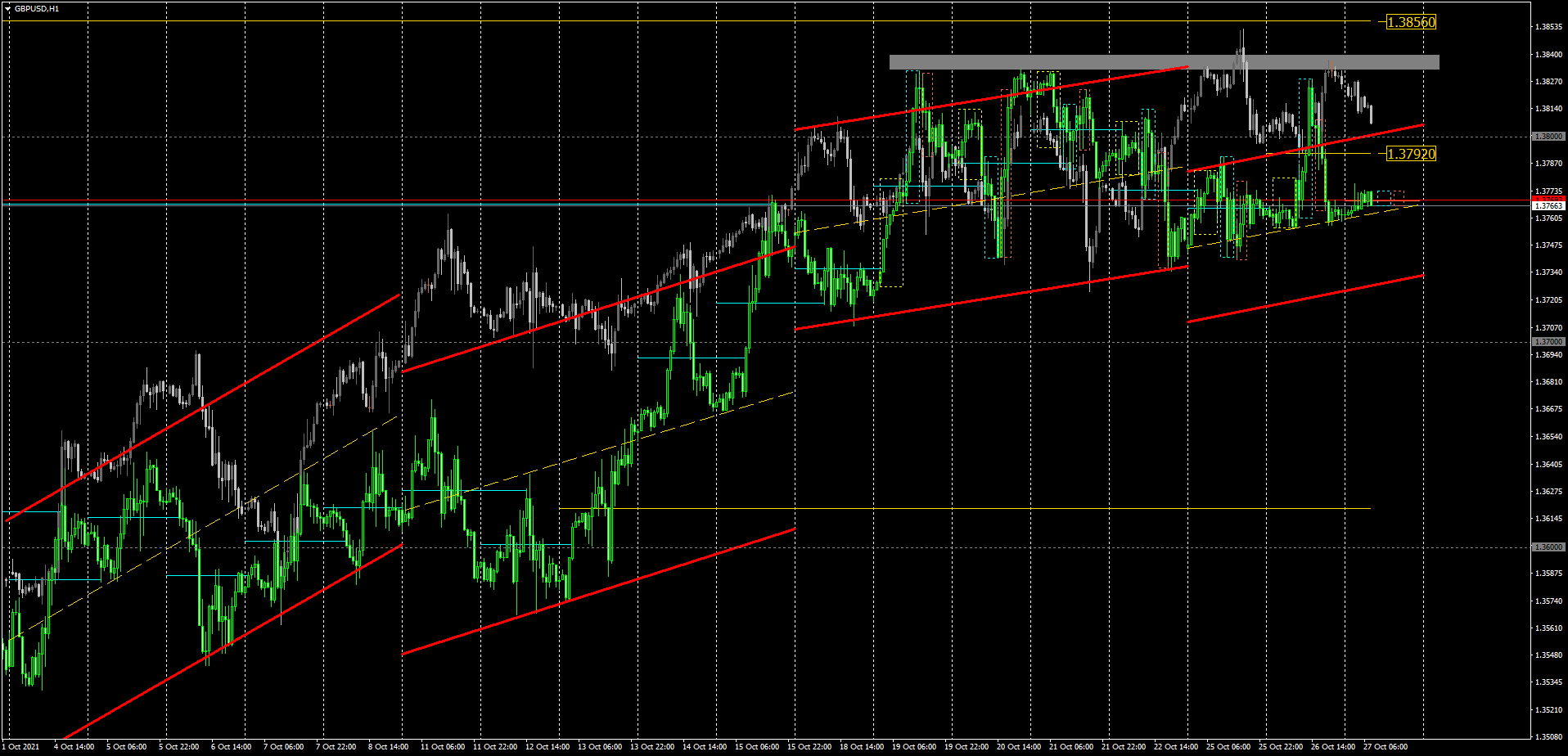This screenshot has width=1568, height=756.
Task: Click the 22 Oct 14:00 label on the time axis
Action: coord(1176,747)
